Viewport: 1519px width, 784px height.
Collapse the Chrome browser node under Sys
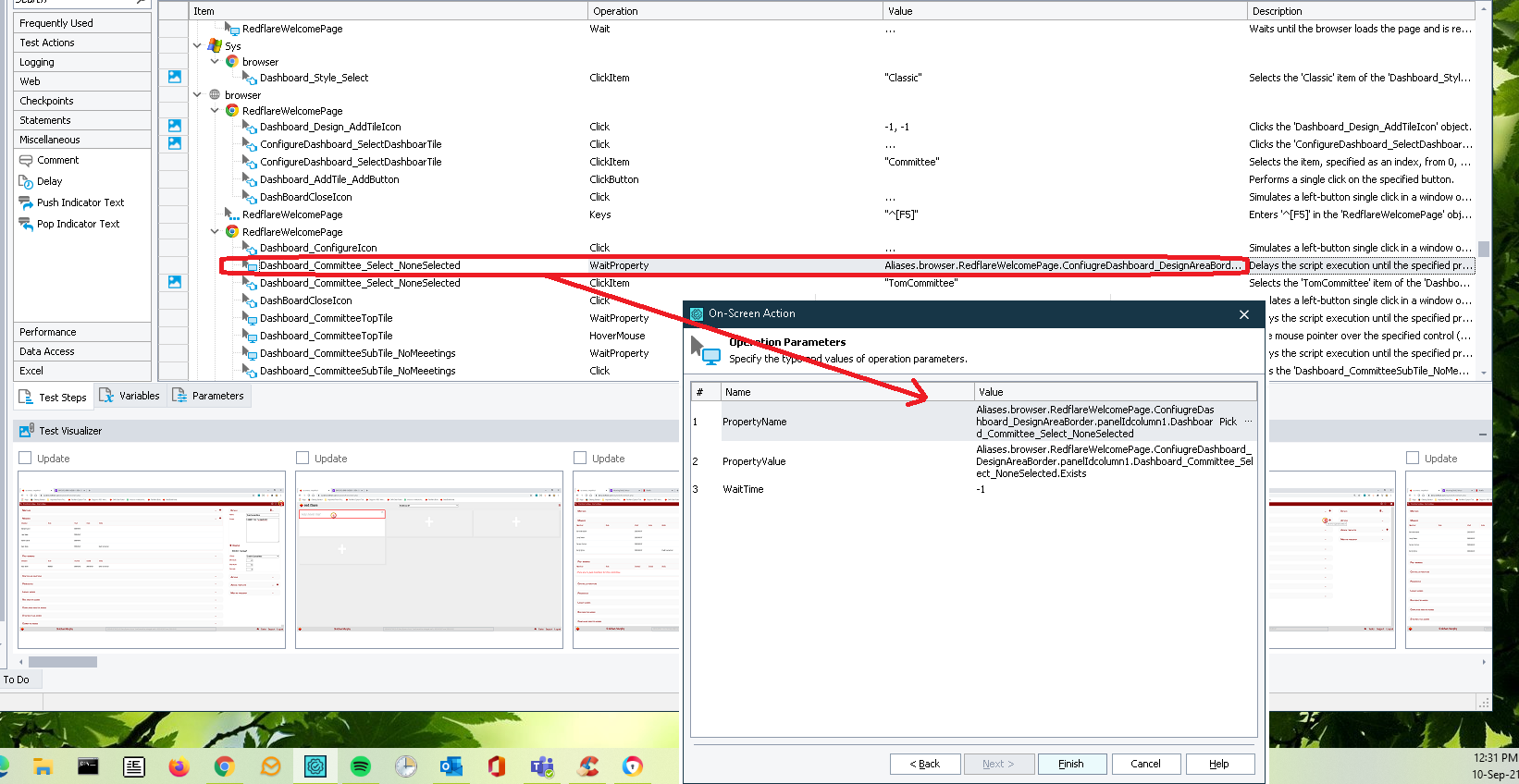pos(215,62)
